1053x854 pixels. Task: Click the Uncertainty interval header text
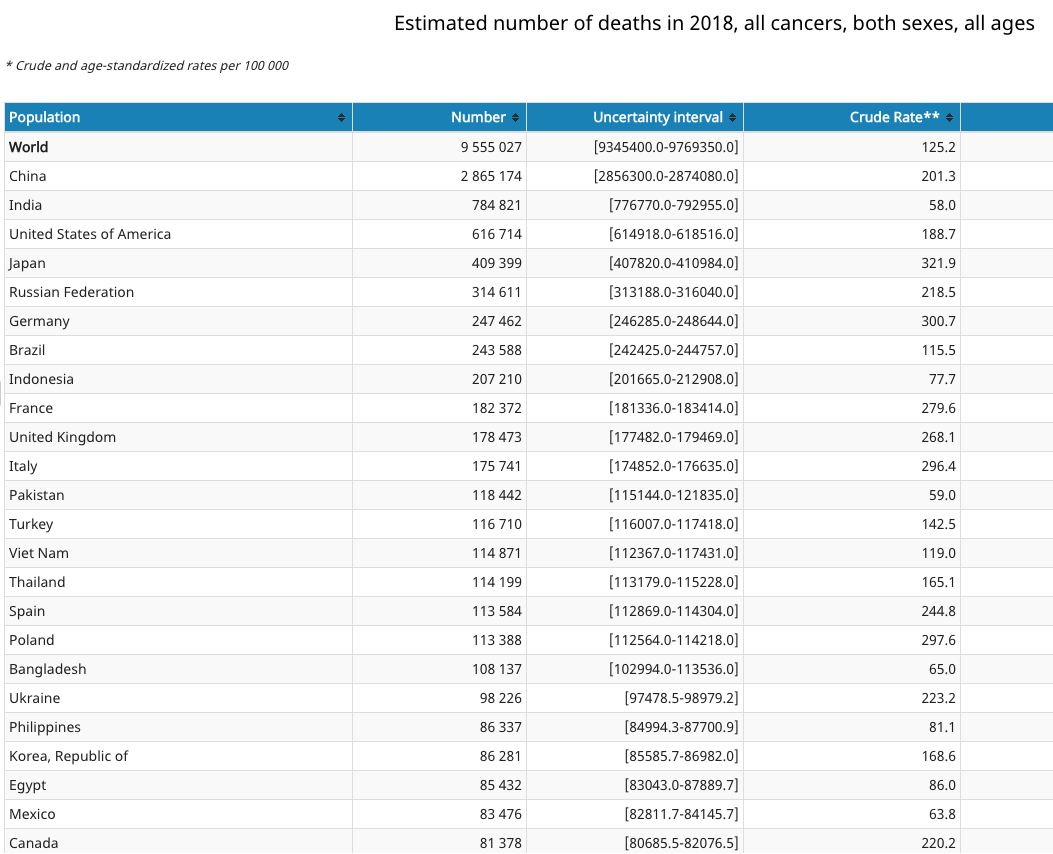pos(657,117)
